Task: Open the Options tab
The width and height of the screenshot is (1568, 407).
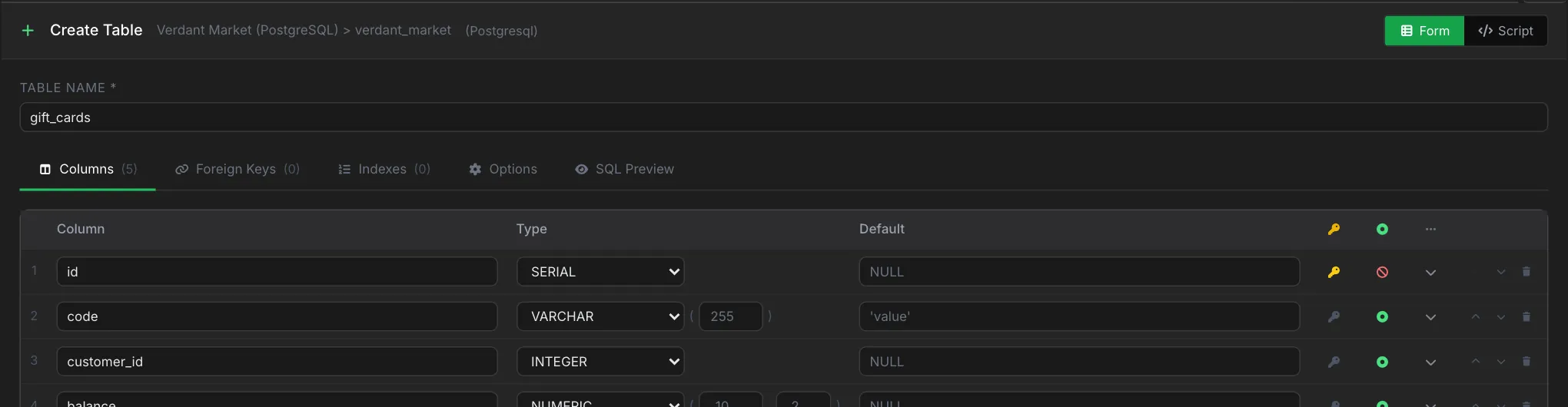Action: [503, 169]
